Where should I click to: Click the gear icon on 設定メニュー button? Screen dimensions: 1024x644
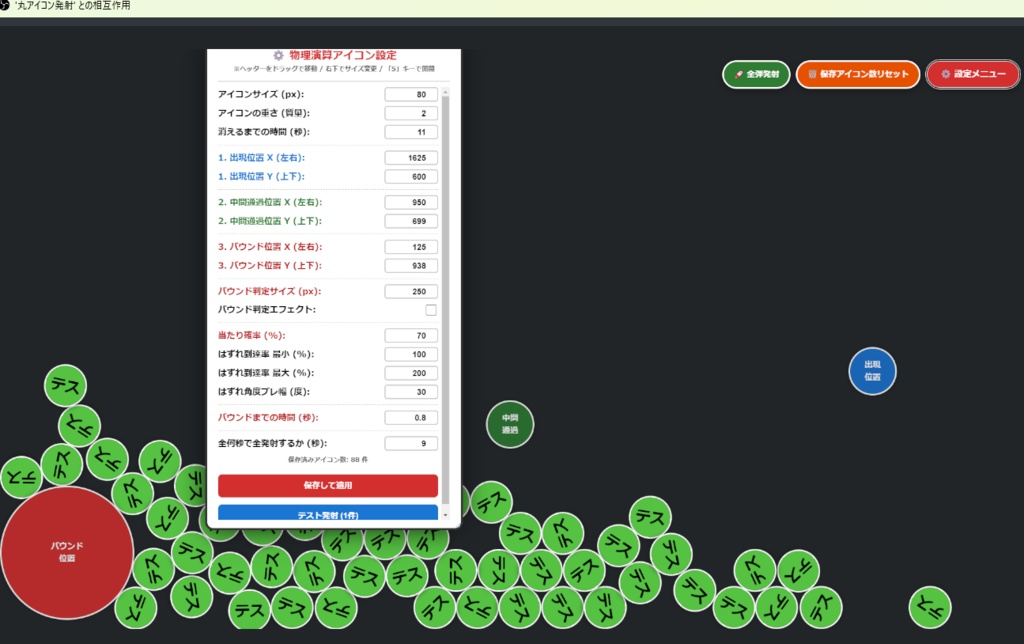click(945, 74)
